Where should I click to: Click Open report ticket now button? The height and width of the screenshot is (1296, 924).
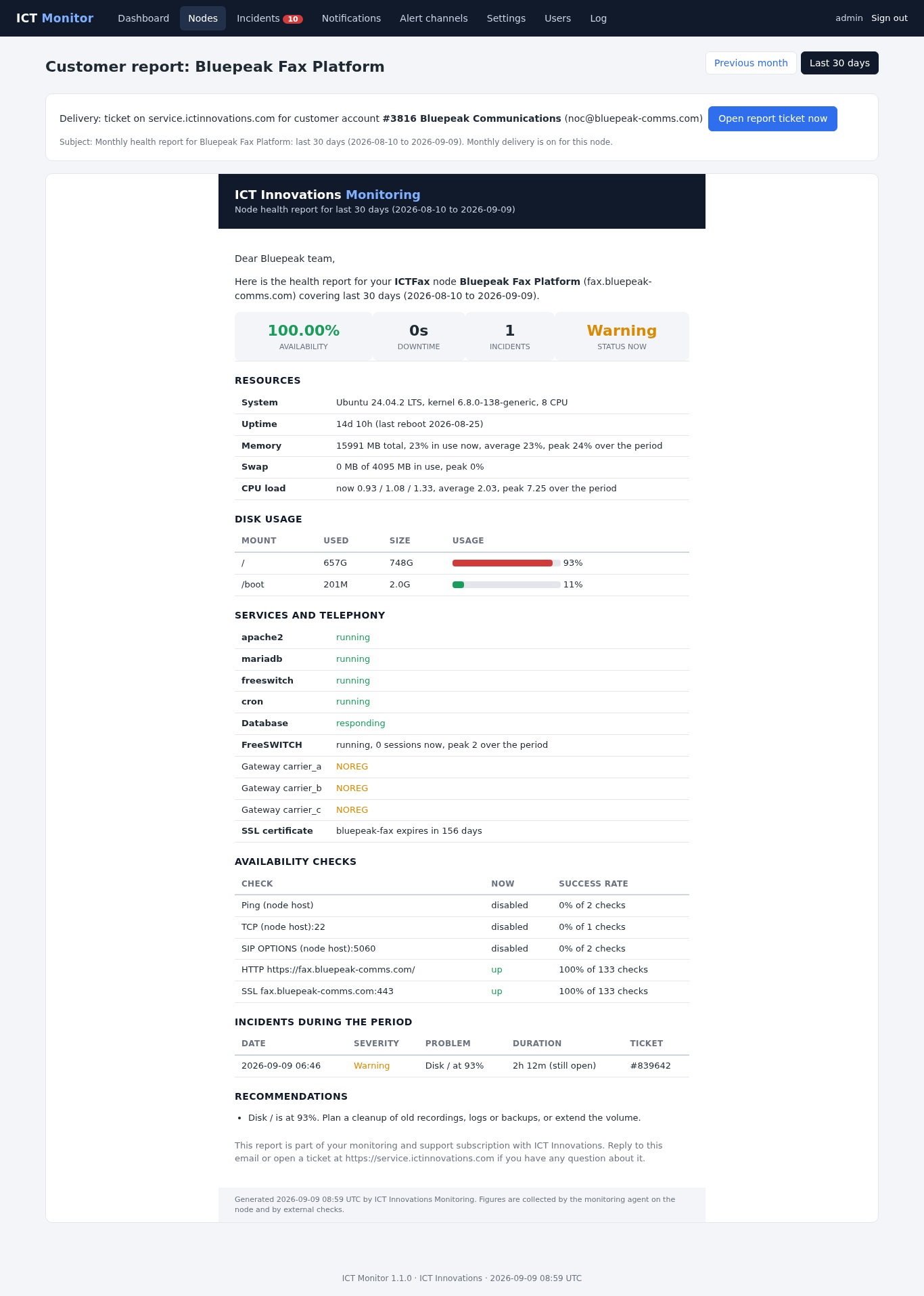coord(772,118)
